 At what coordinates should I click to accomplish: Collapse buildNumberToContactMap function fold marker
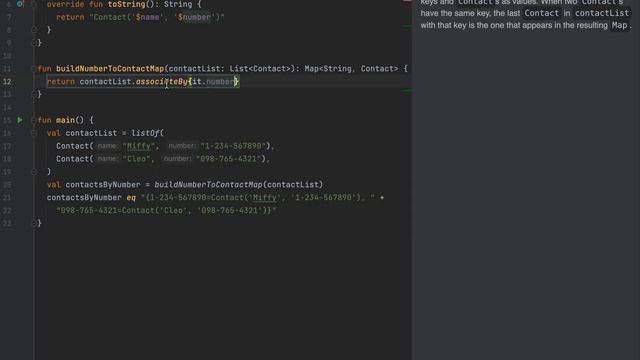coord(34,69)
